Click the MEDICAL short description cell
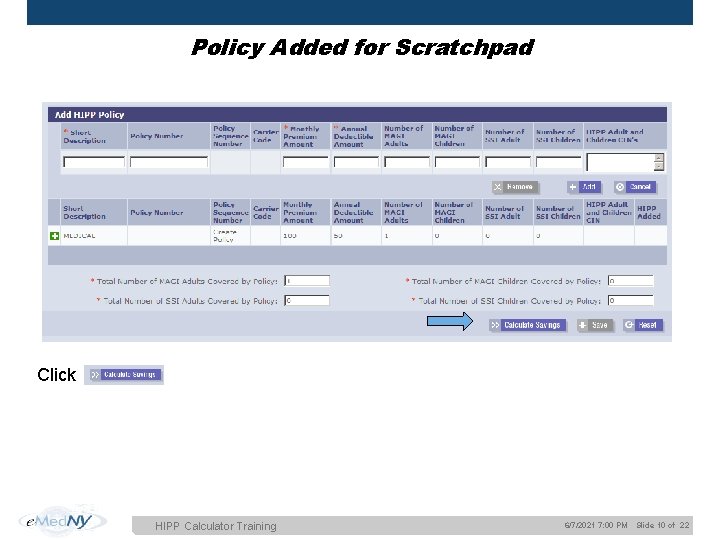The height and width of the screenshot is (540, 720). tap(94, 236)
